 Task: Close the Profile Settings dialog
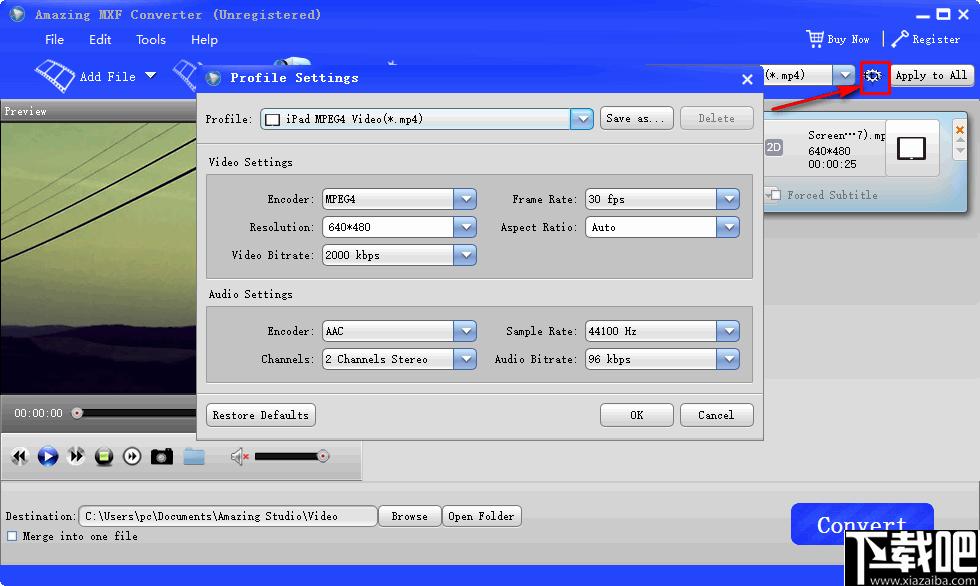point(747,79)
